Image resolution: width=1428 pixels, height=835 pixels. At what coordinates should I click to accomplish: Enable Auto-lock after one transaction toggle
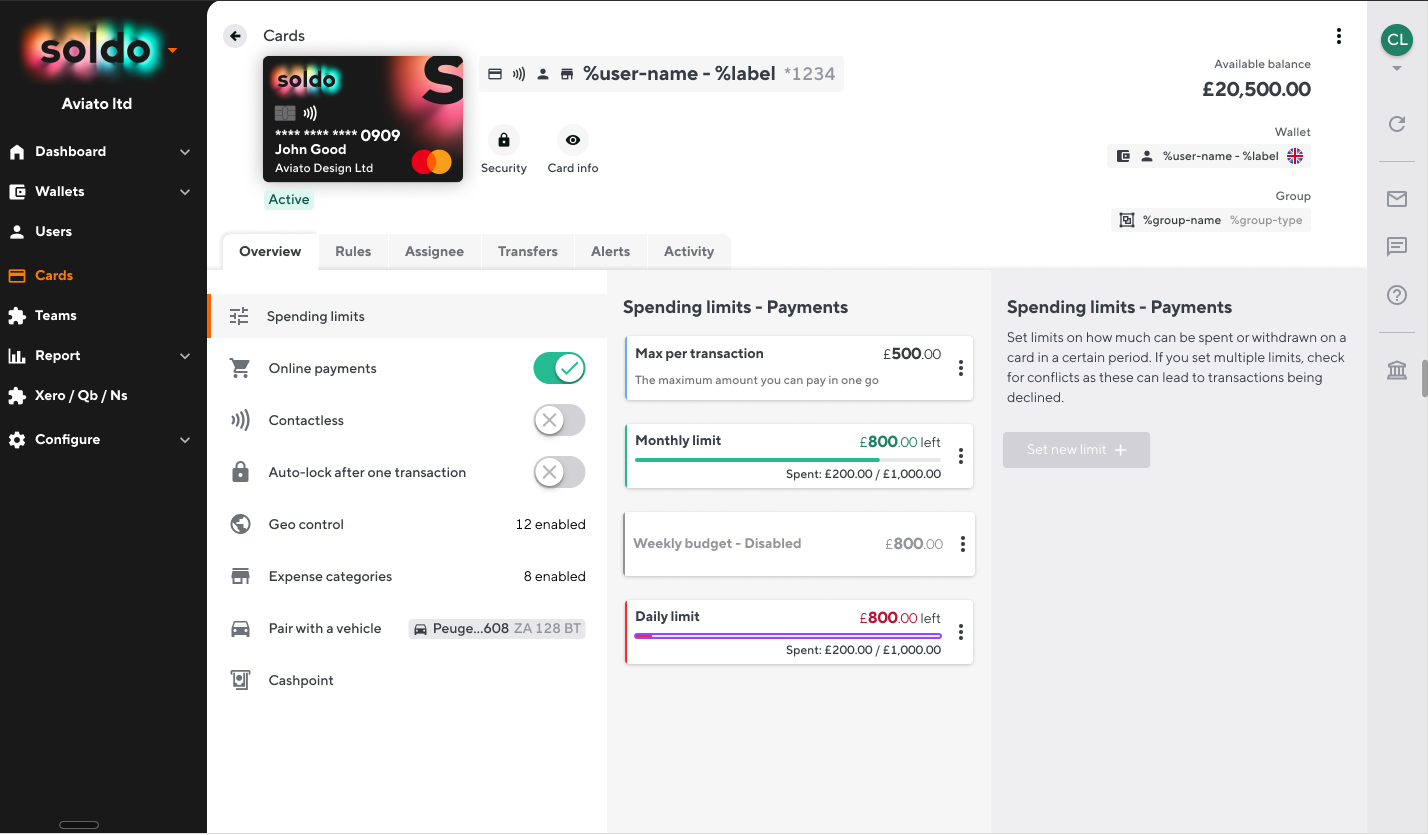[559, 472]
